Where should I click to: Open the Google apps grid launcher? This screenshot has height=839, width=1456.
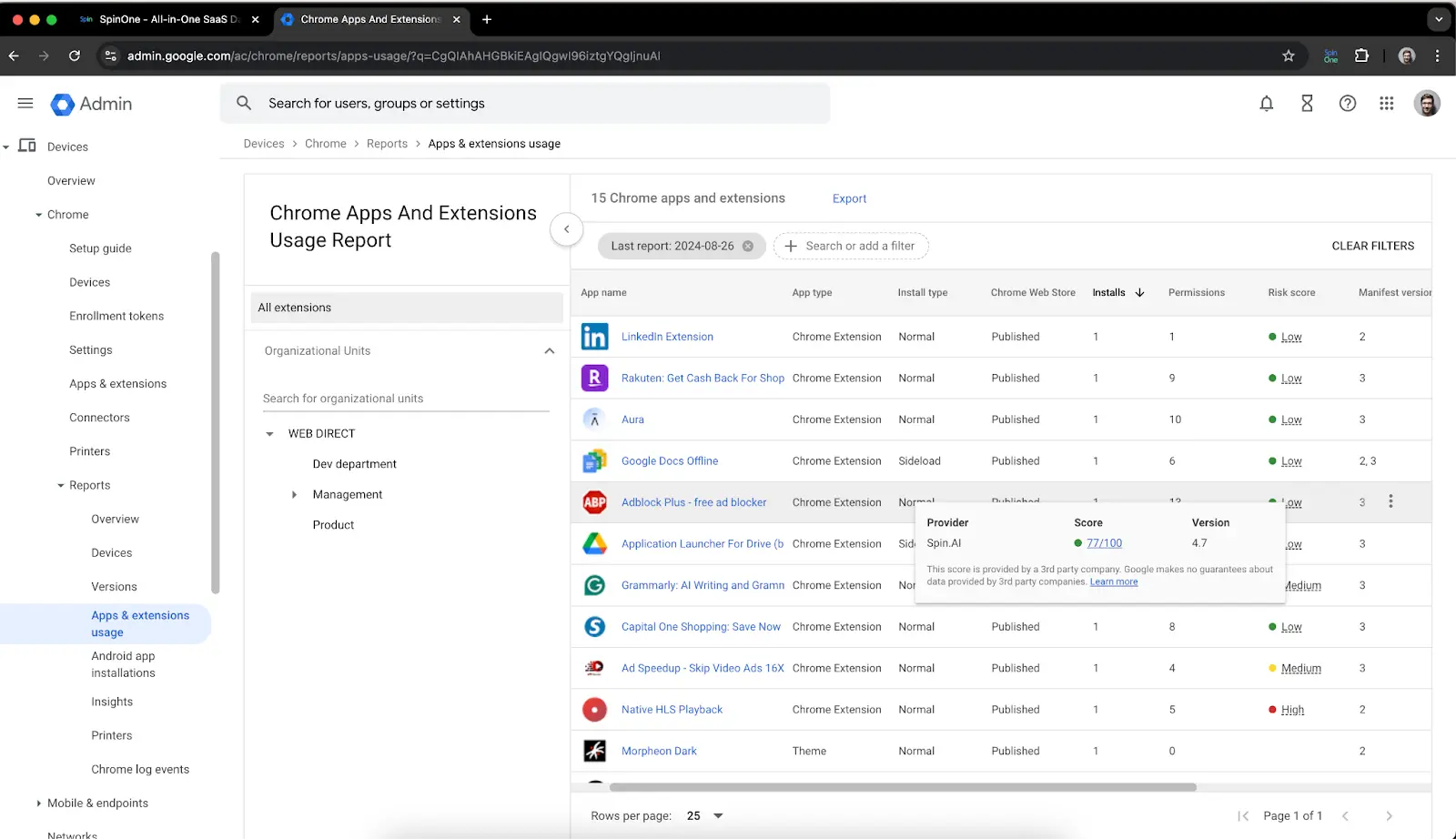pos(1386,104)
